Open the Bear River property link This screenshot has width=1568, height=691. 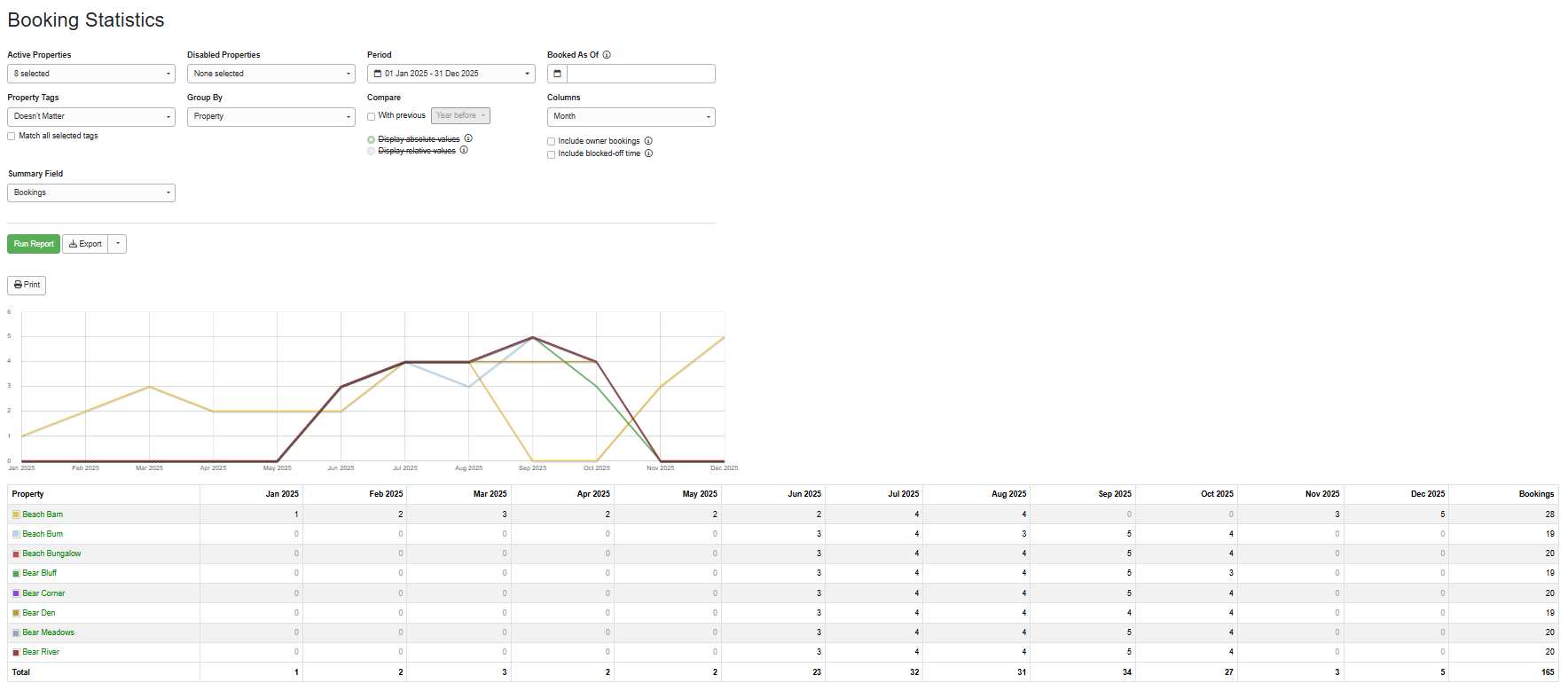(x=41, y=652)
